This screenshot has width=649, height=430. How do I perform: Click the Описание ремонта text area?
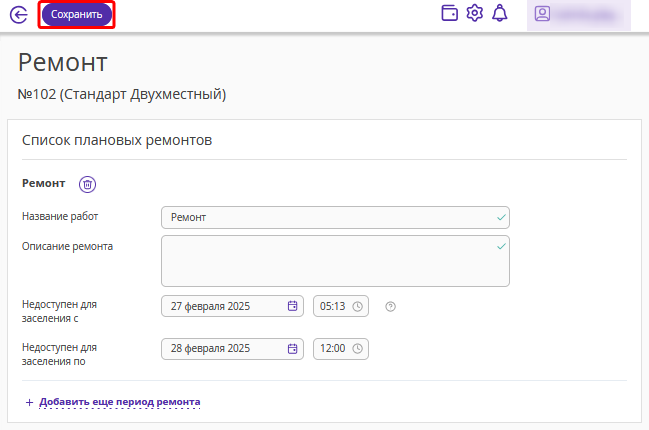click(x=335, y=261)
